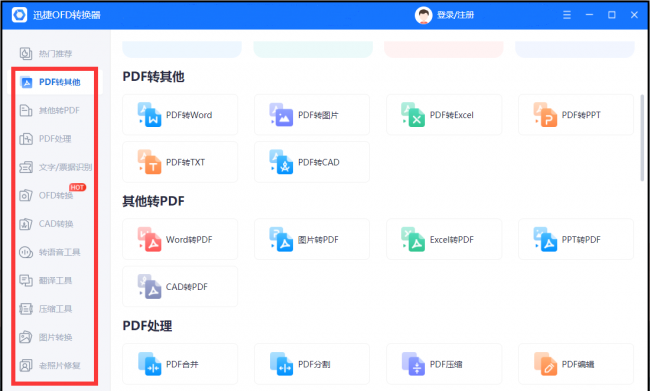Minimize the converter window
The width and height of the screenshot is (650, 391).
(589, 15)
